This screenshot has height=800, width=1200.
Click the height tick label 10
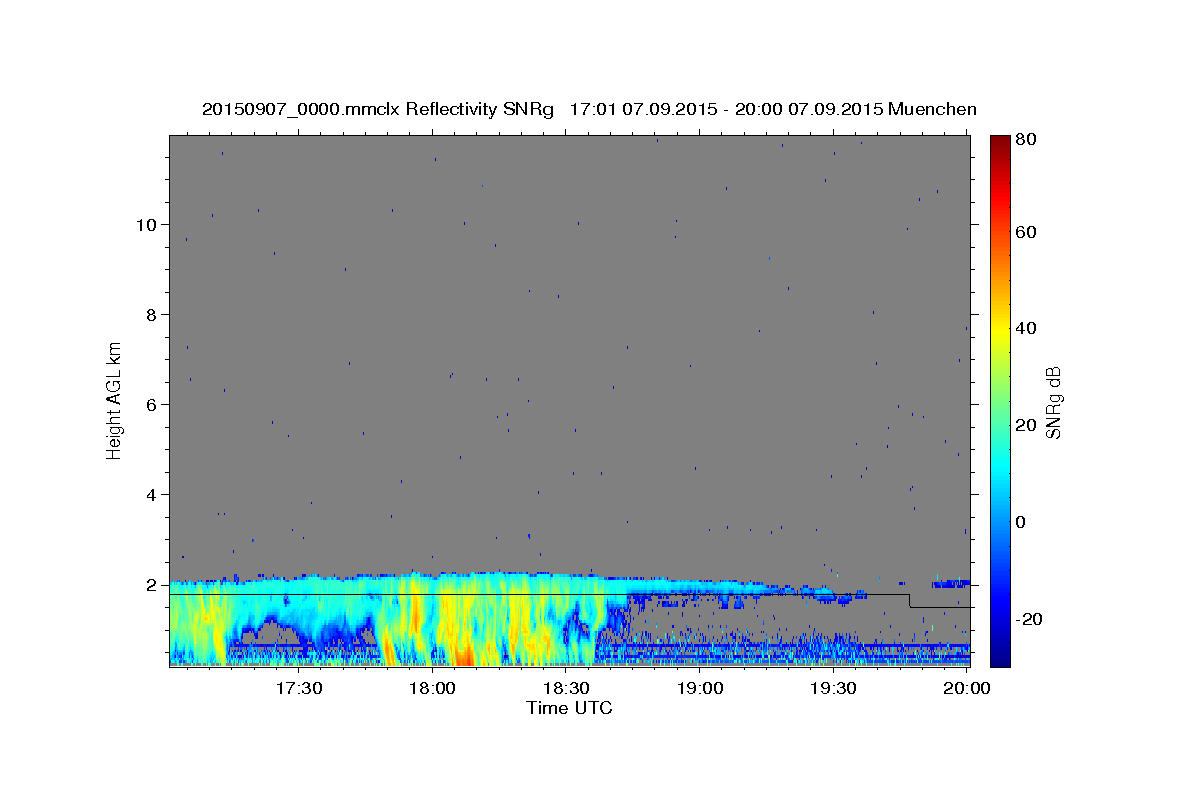pyautogui.click(x=146, y=225)
